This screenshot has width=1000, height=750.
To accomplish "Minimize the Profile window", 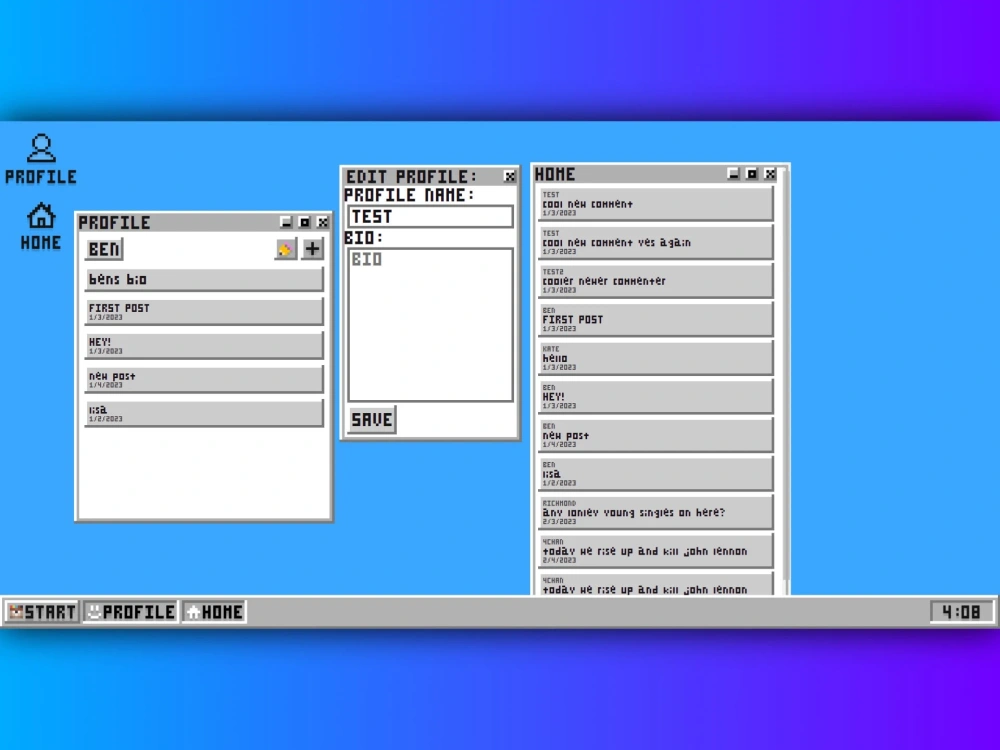I will click(x=286, y=222).
